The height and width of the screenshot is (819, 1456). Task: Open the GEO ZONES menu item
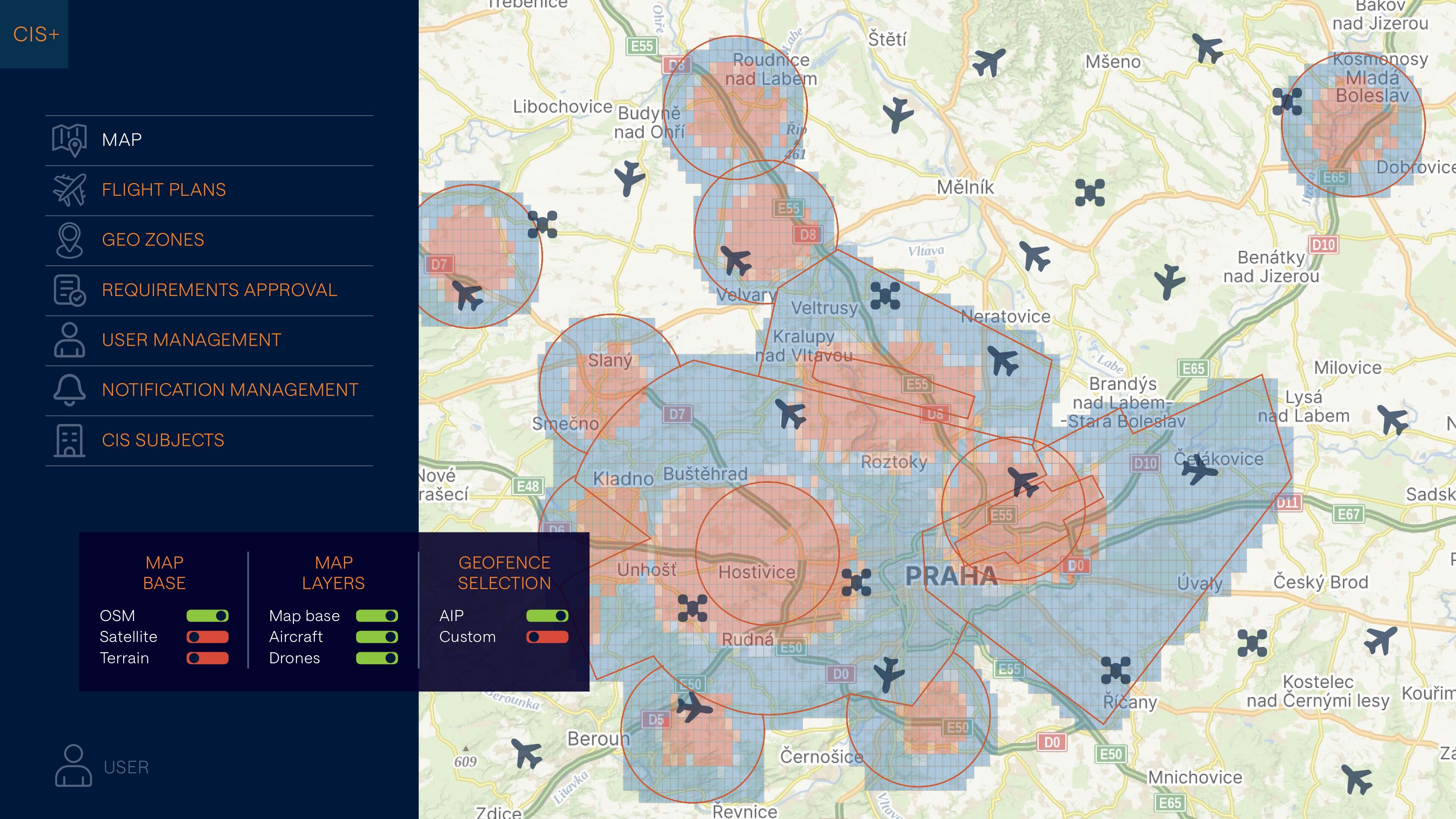153,240
